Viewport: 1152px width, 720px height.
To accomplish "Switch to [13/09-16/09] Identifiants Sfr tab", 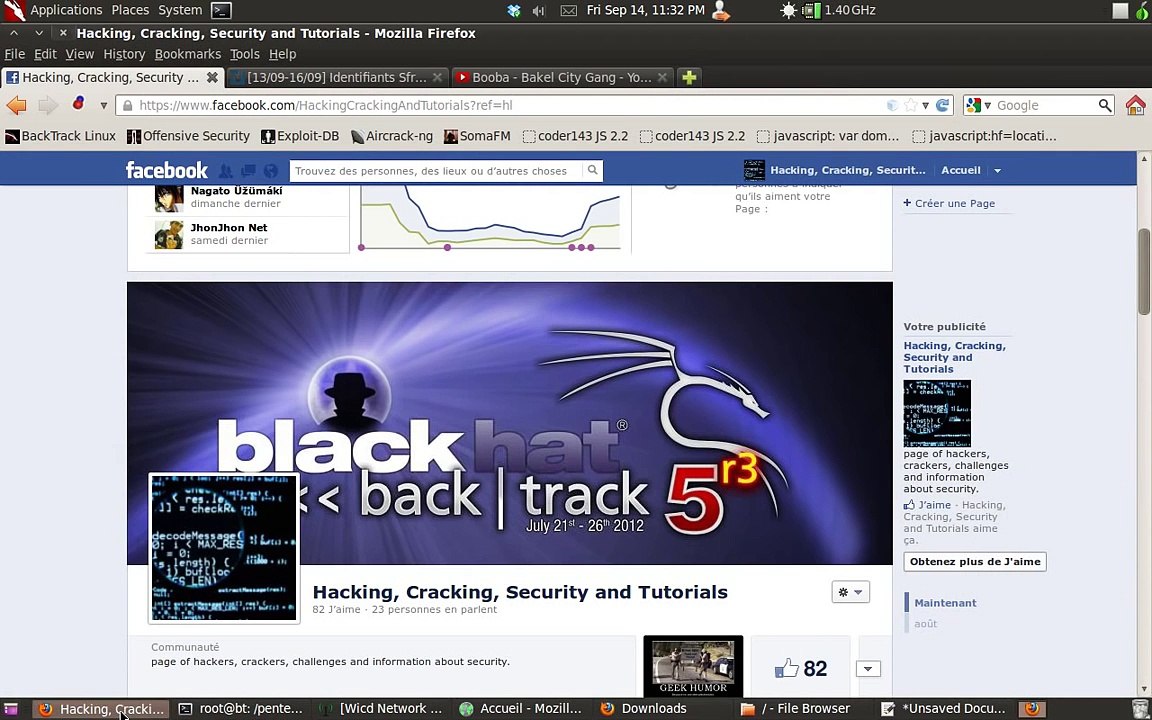I will click(x=336, y=77).
